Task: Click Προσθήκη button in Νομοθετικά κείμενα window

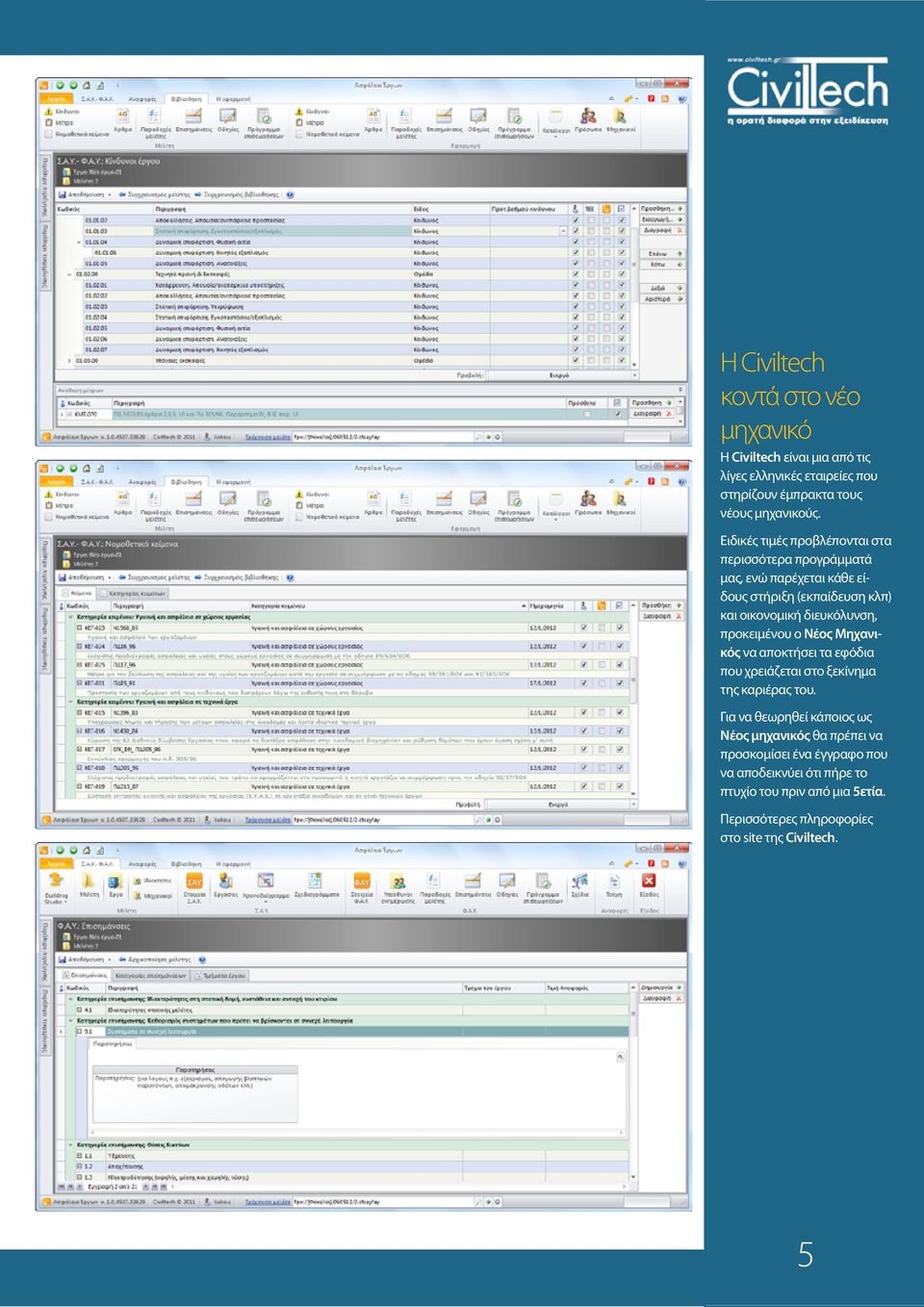Action: [x=661, y=605]
